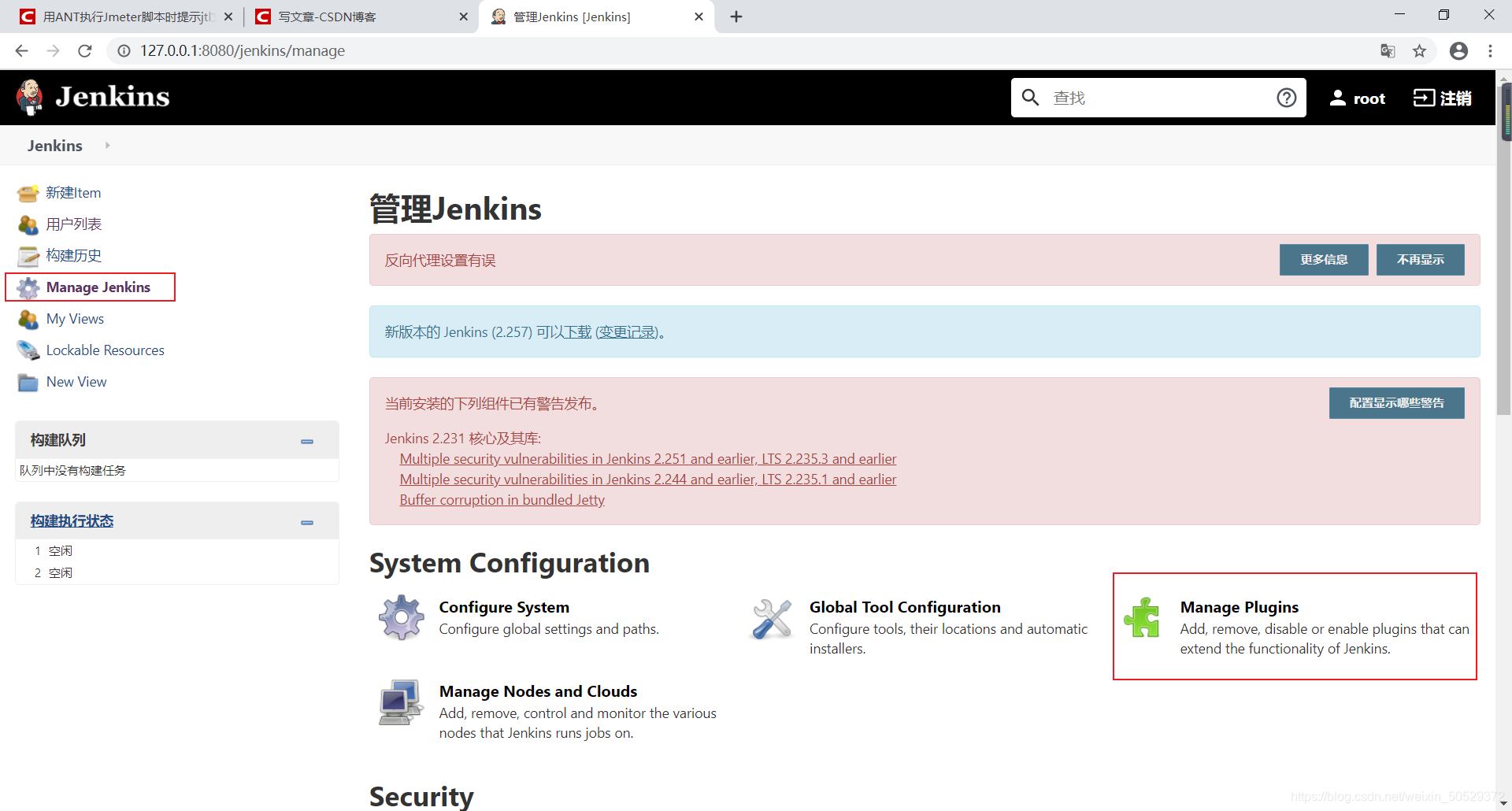
Task: Click the New View folder icon
Action: click(28, 382)
